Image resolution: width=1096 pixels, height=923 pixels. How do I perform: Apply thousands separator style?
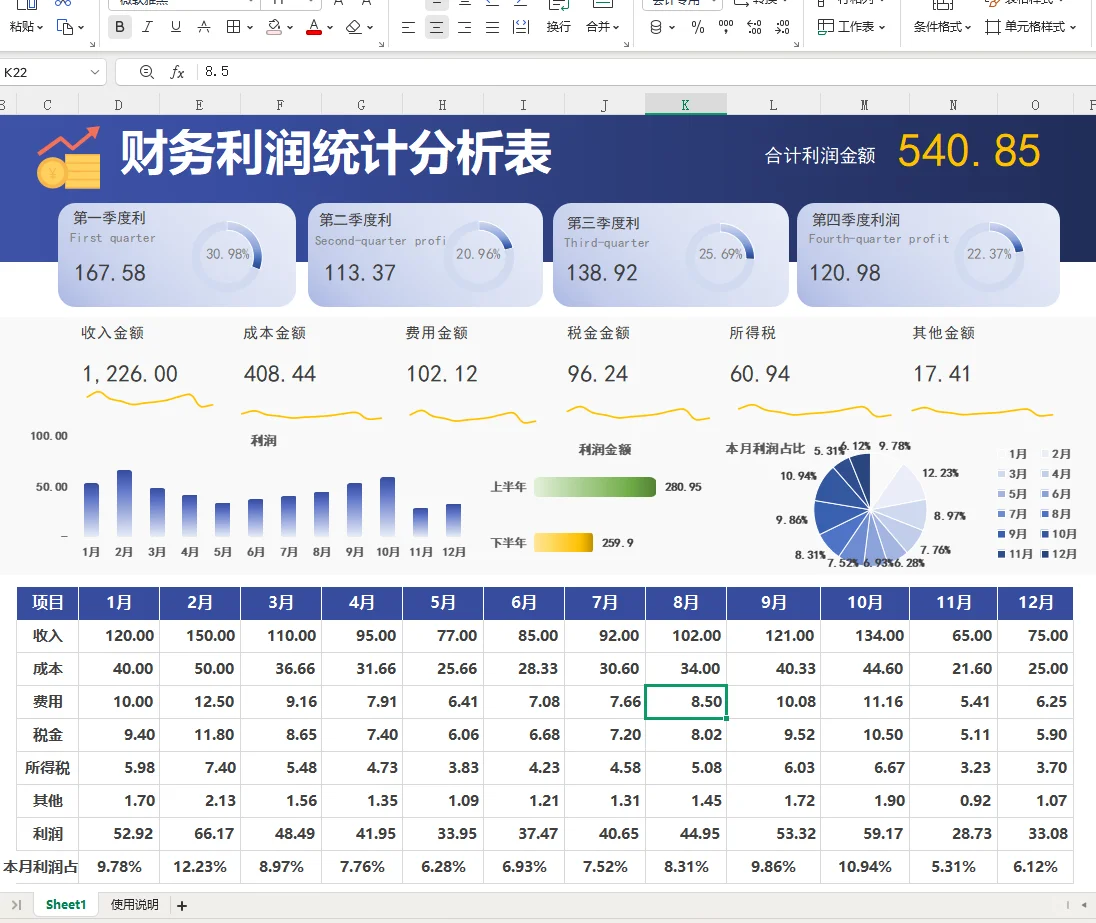tap(726, 27)
